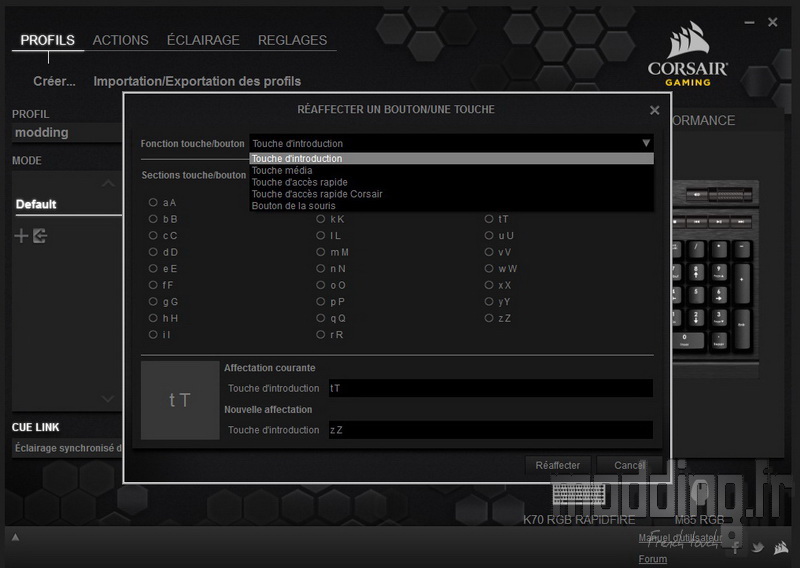Choose Touche d'introduction from the list
The width and height of the screenshot is (800, 568).
tap(451, 159)
